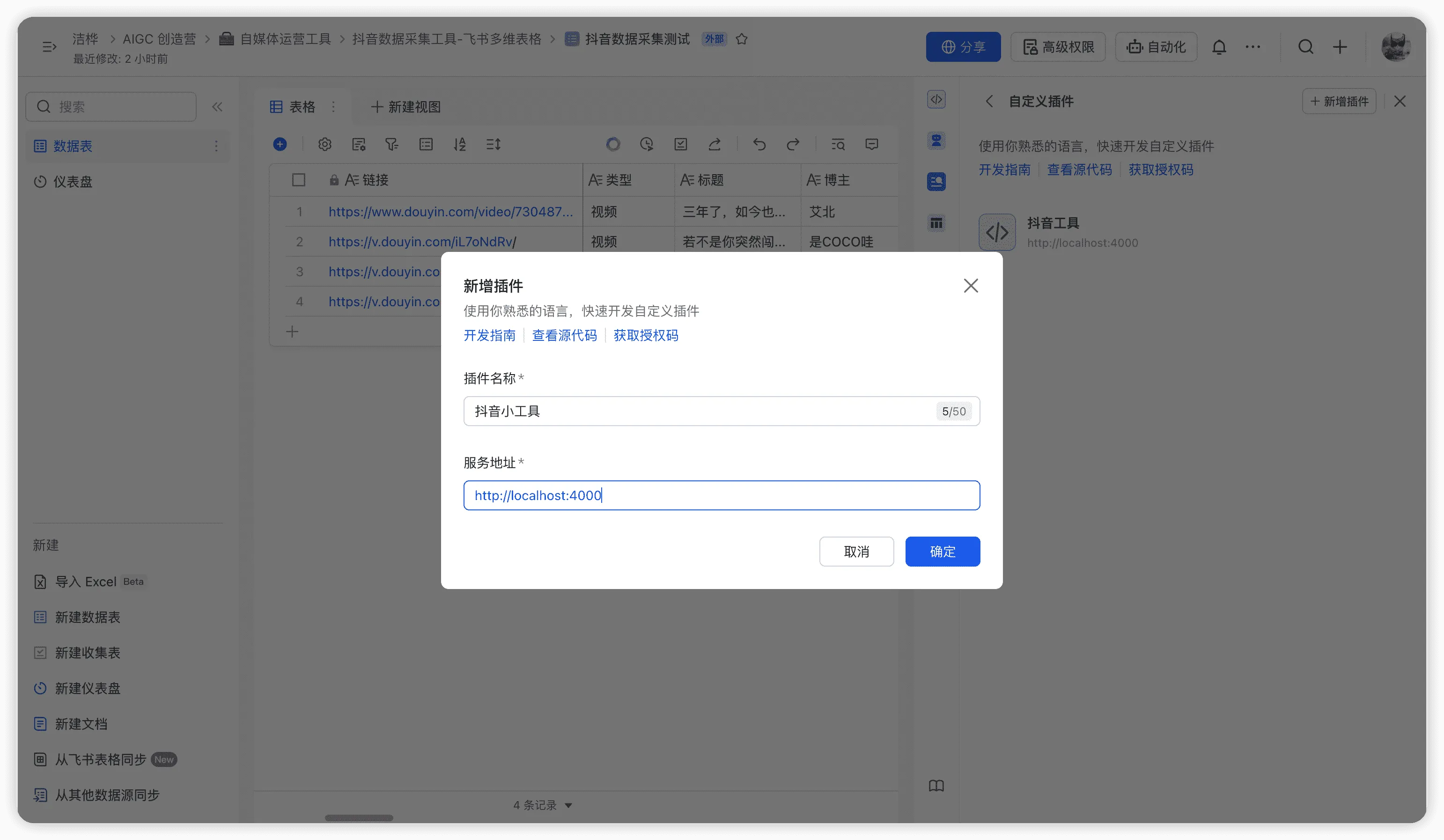Click the sort records icon

(459, 144)
